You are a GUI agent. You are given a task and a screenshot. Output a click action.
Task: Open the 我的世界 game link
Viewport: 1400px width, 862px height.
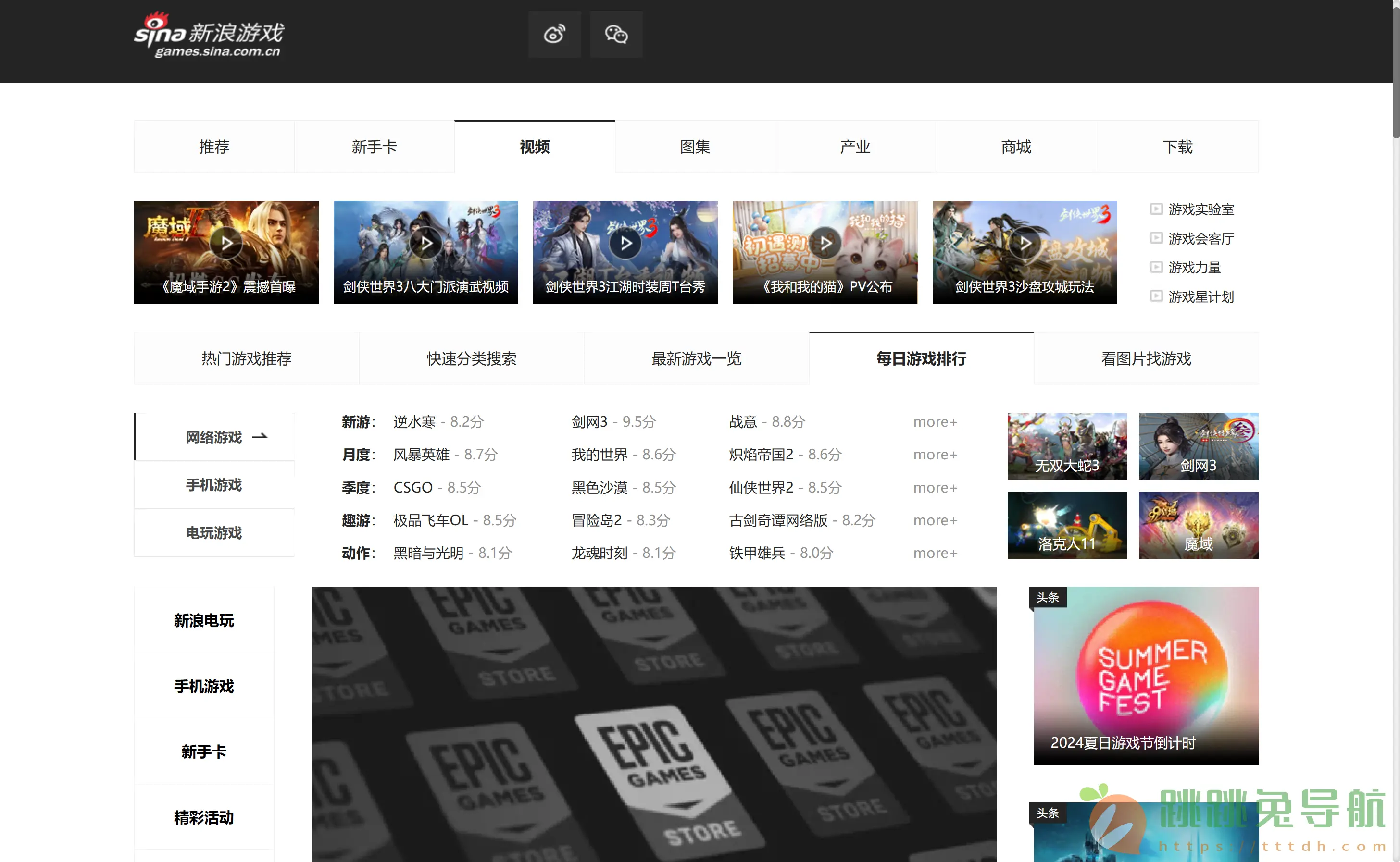click(600, 455)
